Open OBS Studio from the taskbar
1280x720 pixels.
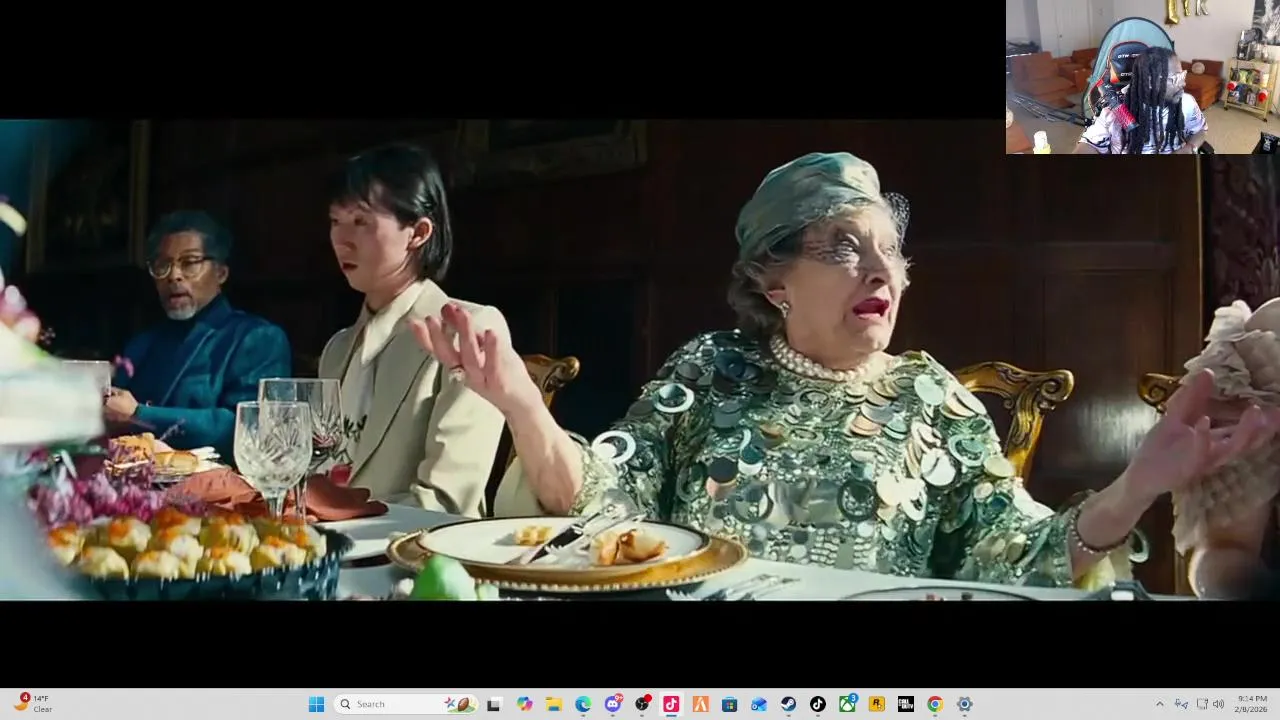(642, 704)
